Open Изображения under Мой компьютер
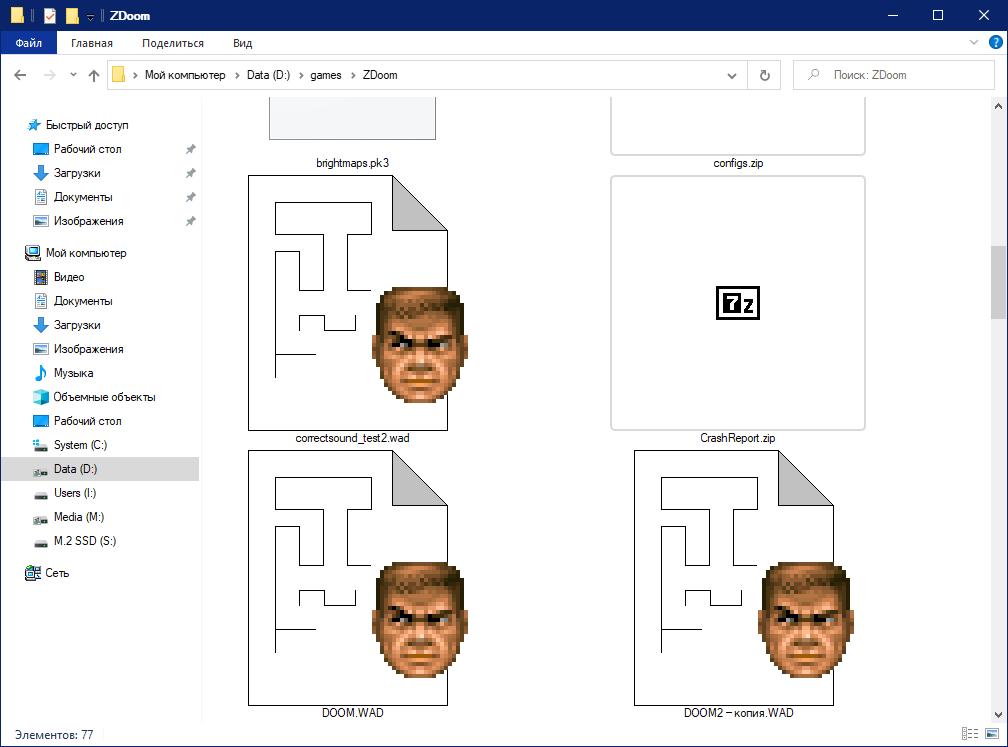 coord(89,349)
